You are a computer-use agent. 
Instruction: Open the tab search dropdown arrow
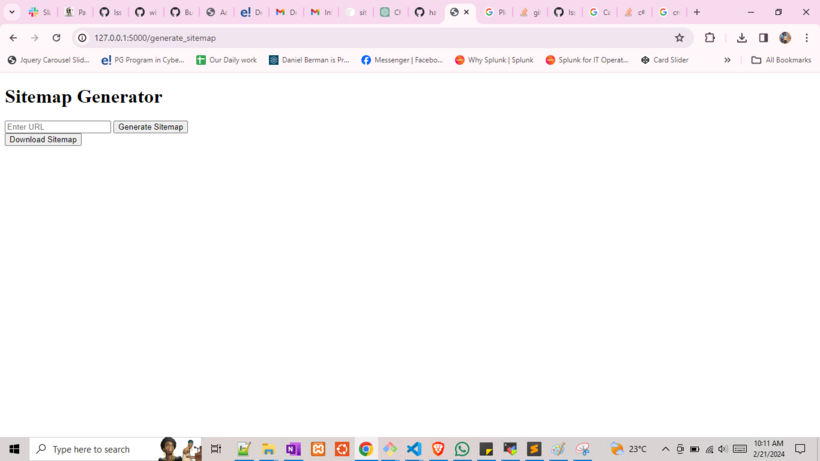pos(12,12)
